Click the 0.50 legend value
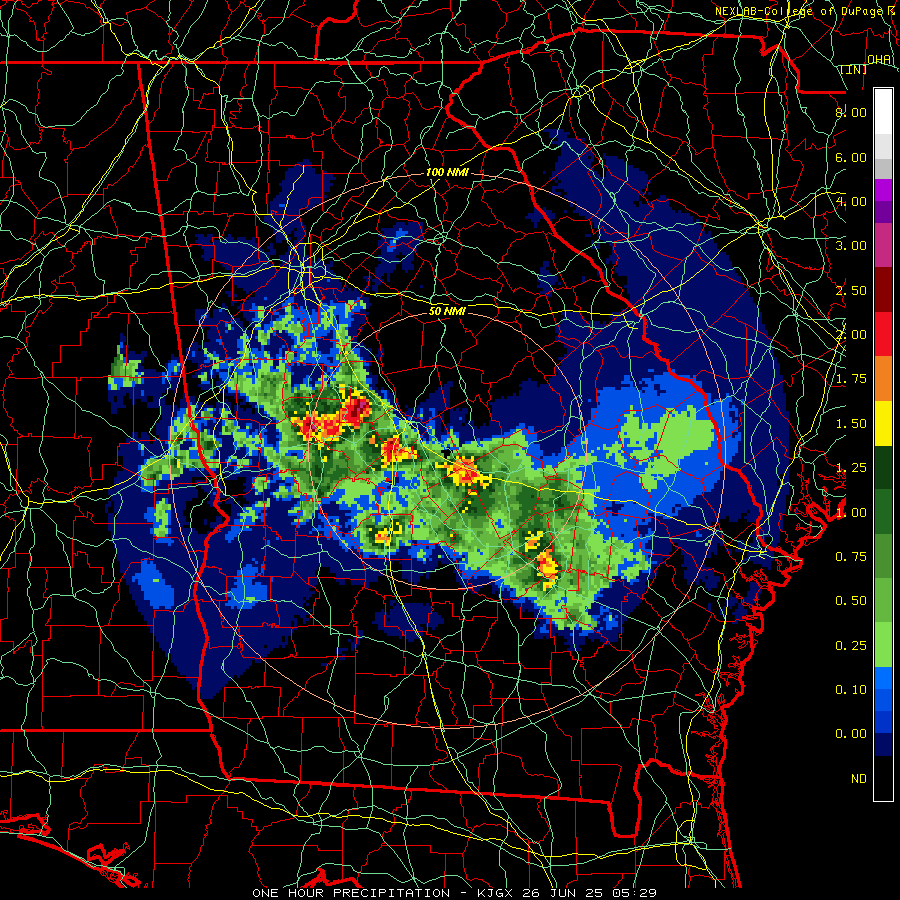 (x=851, y=601)
